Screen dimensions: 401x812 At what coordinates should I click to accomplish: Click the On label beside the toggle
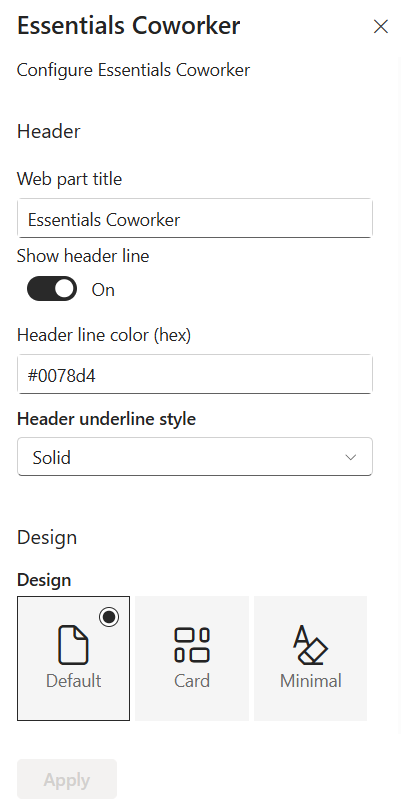click(x=103, y=289)
